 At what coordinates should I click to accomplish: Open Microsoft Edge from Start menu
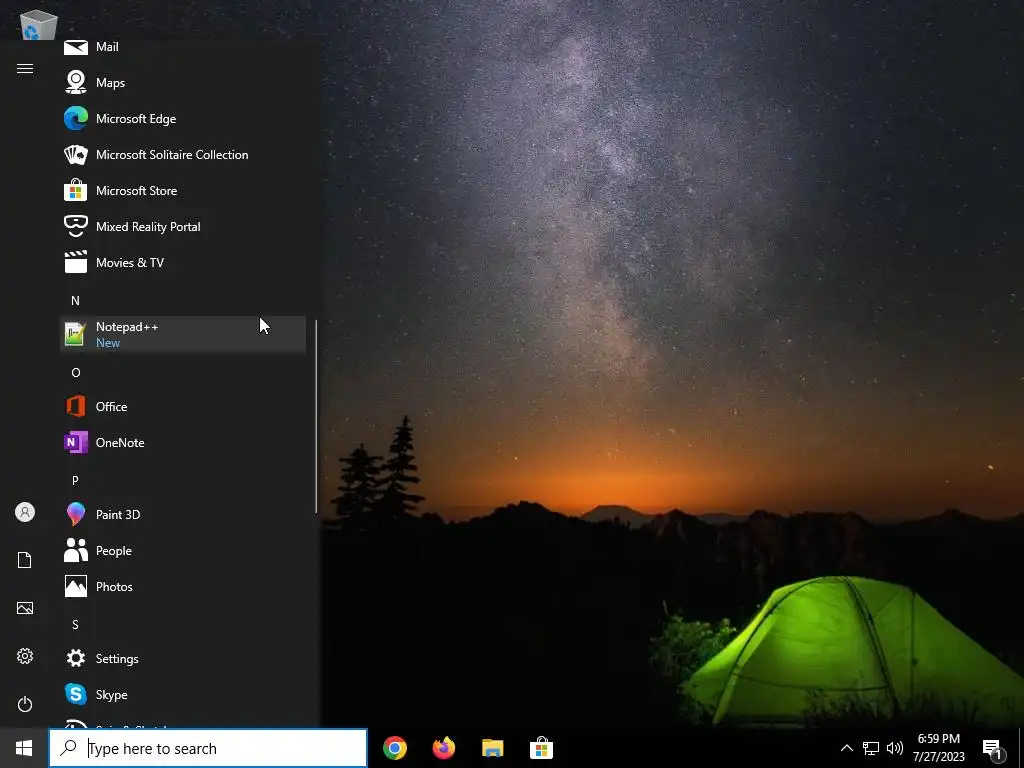(183, 119)
